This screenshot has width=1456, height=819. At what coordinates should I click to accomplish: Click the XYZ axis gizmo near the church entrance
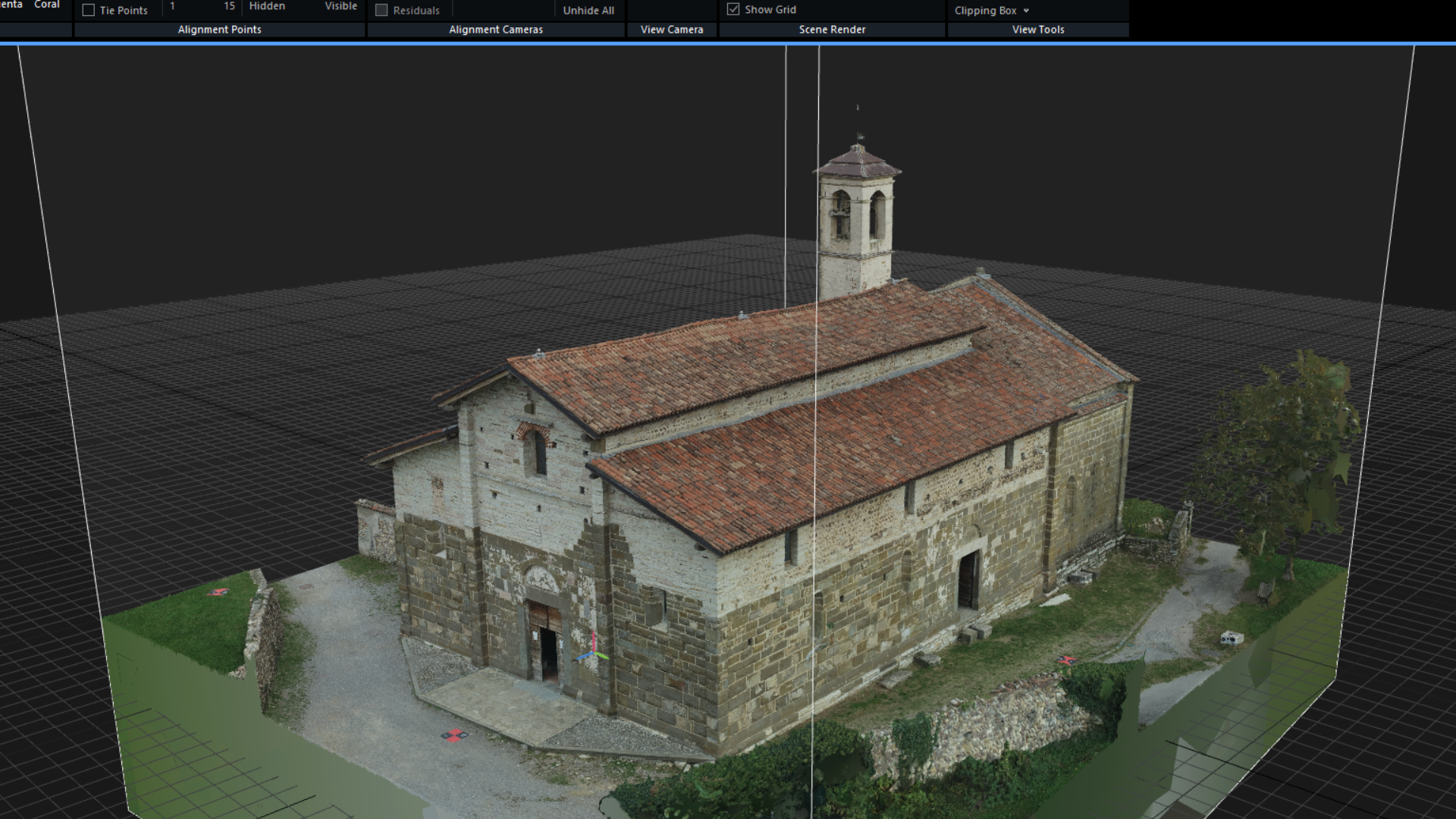(593, 652)
